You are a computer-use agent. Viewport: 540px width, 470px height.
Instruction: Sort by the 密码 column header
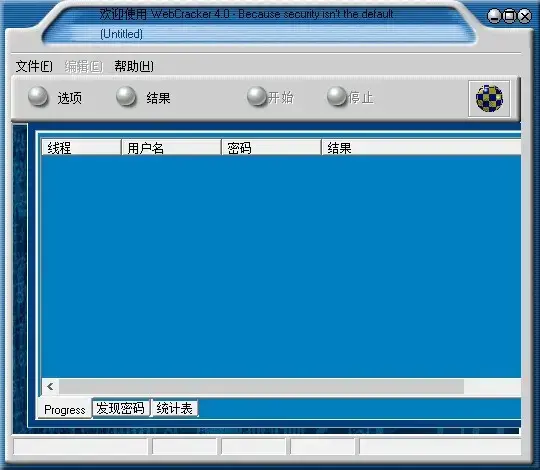point(271,148)
